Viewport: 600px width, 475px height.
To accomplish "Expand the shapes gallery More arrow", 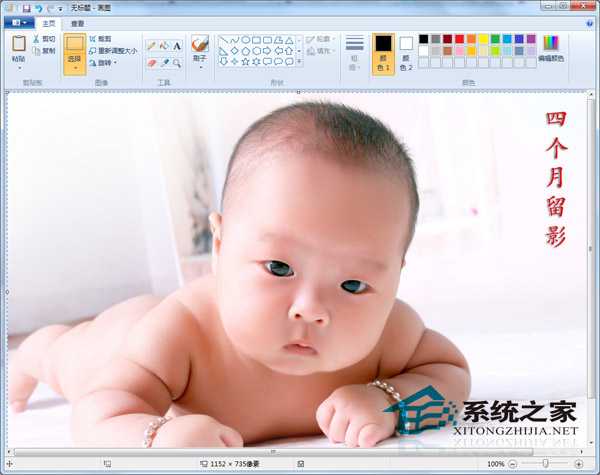I will pyautogui.click(x=299, y=61).
